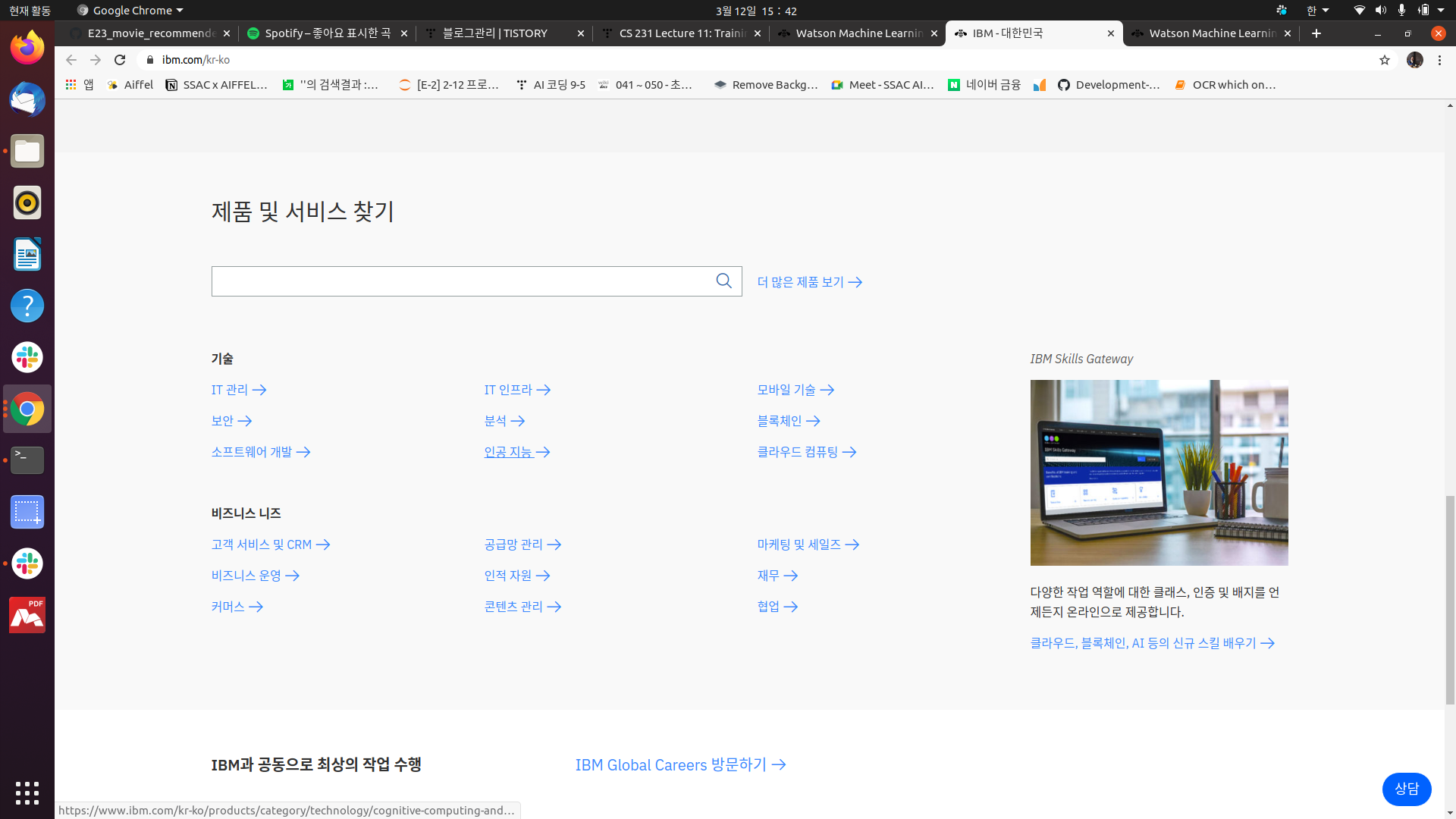The height and width of the screenshot is (819, 1456).
Task: Open the 모바일 기술 link
Action: click(795, 390)
